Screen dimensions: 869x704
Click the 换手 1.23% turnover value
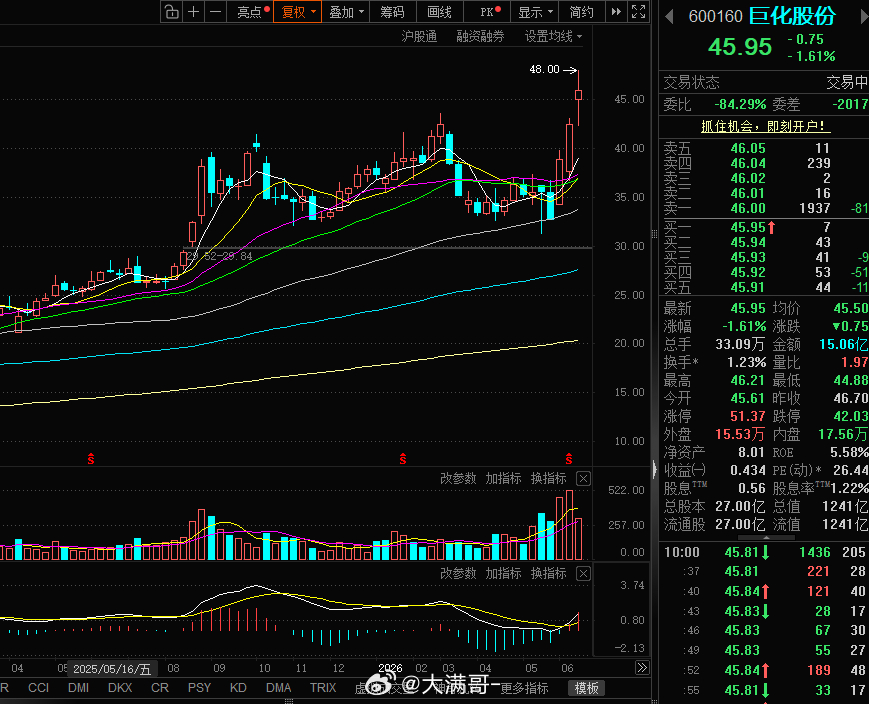pos(747,363)
